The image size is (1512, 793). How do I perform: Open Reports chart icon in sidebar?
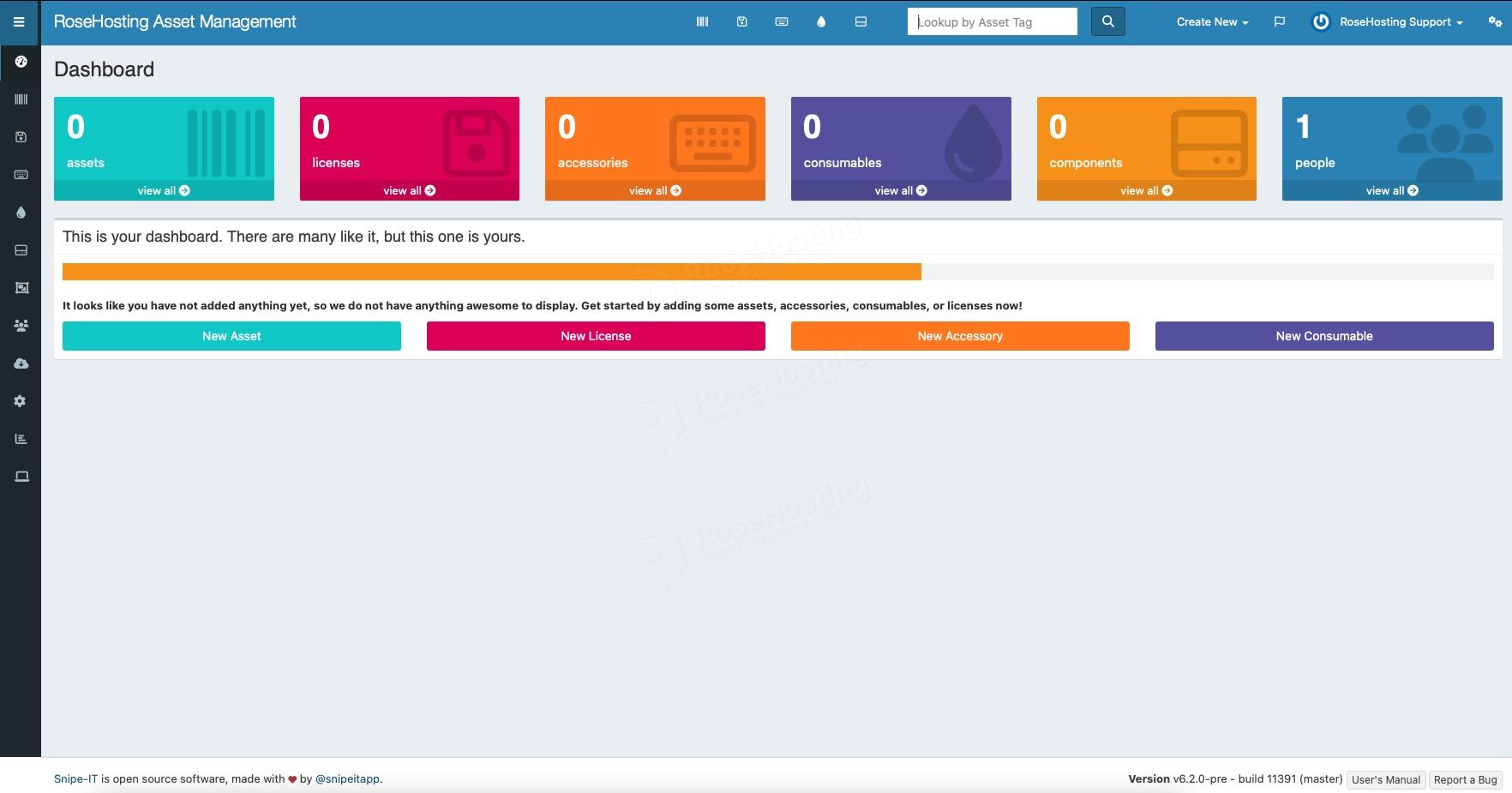tap(21, 439)
